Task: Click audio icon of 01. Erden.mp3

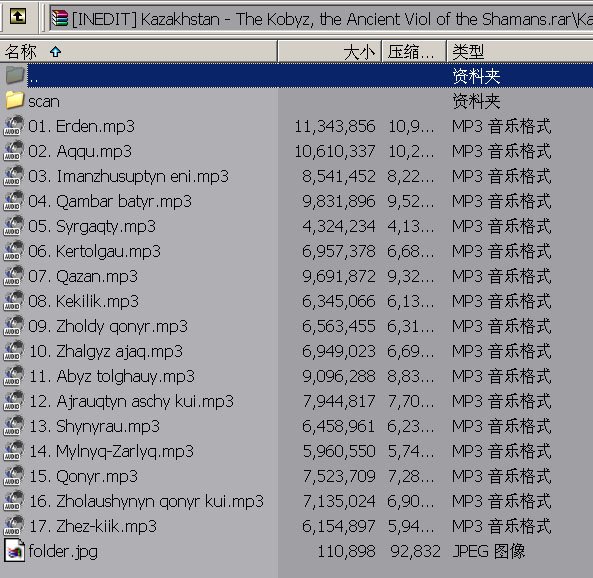Action: pyautogui.click(x=14, y=126)
